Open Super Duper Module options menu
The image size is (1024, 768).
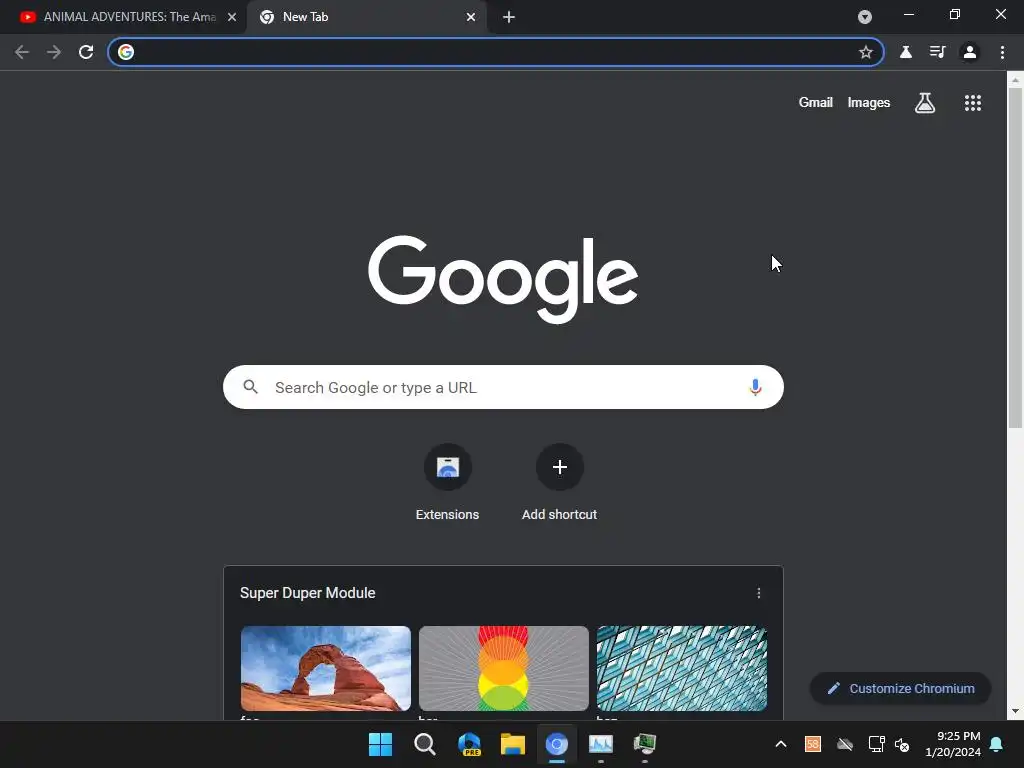(x=758, y=593)
